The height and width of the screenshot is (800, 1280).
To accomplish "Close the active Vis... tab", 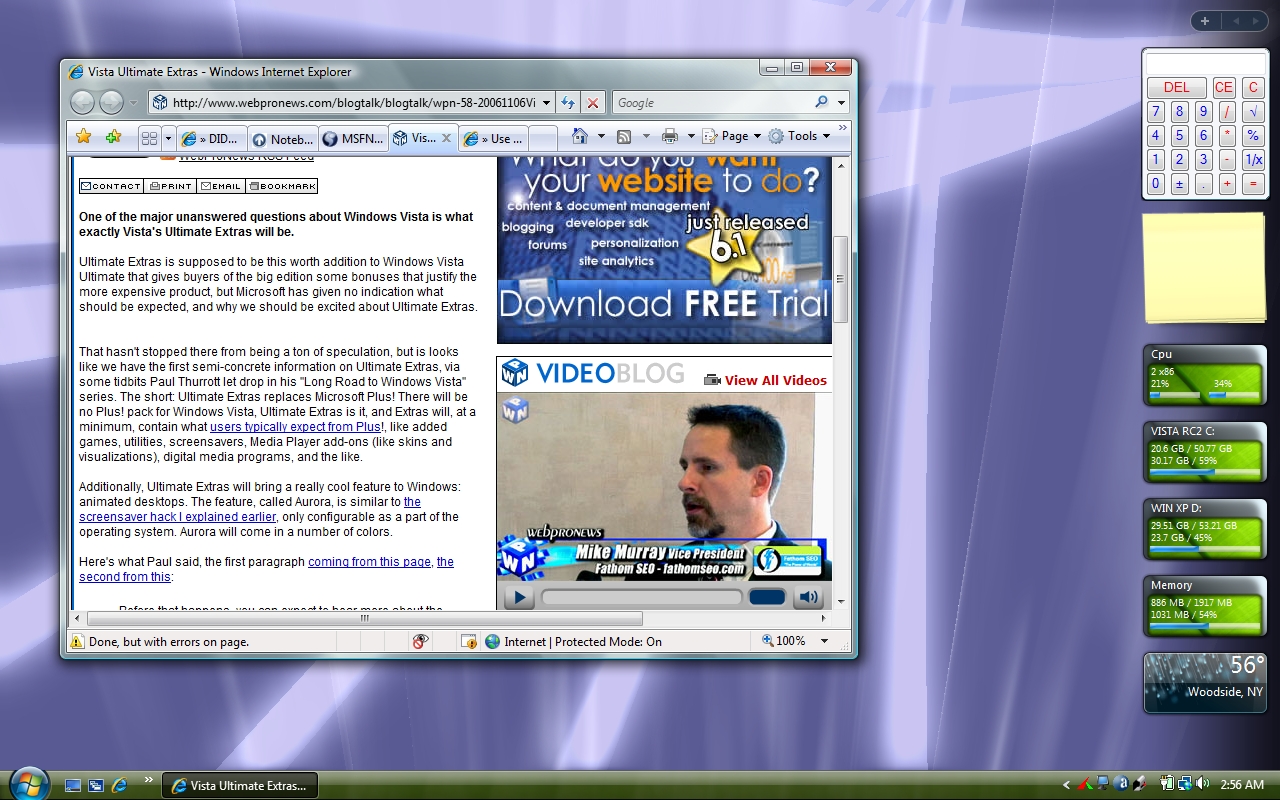I will (x=447, y=138).
